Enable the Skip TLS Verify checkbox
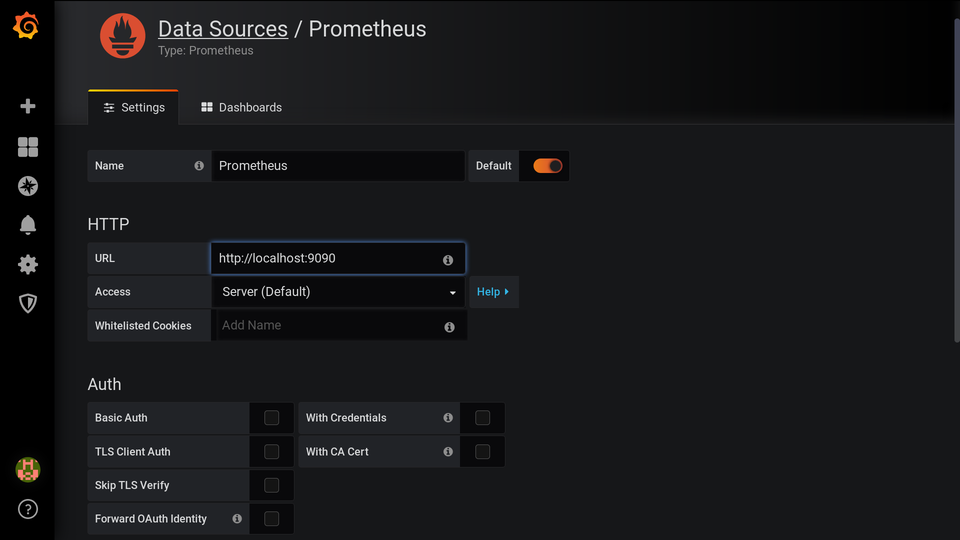Screen dimensions: 960x540 pos(271,485)
